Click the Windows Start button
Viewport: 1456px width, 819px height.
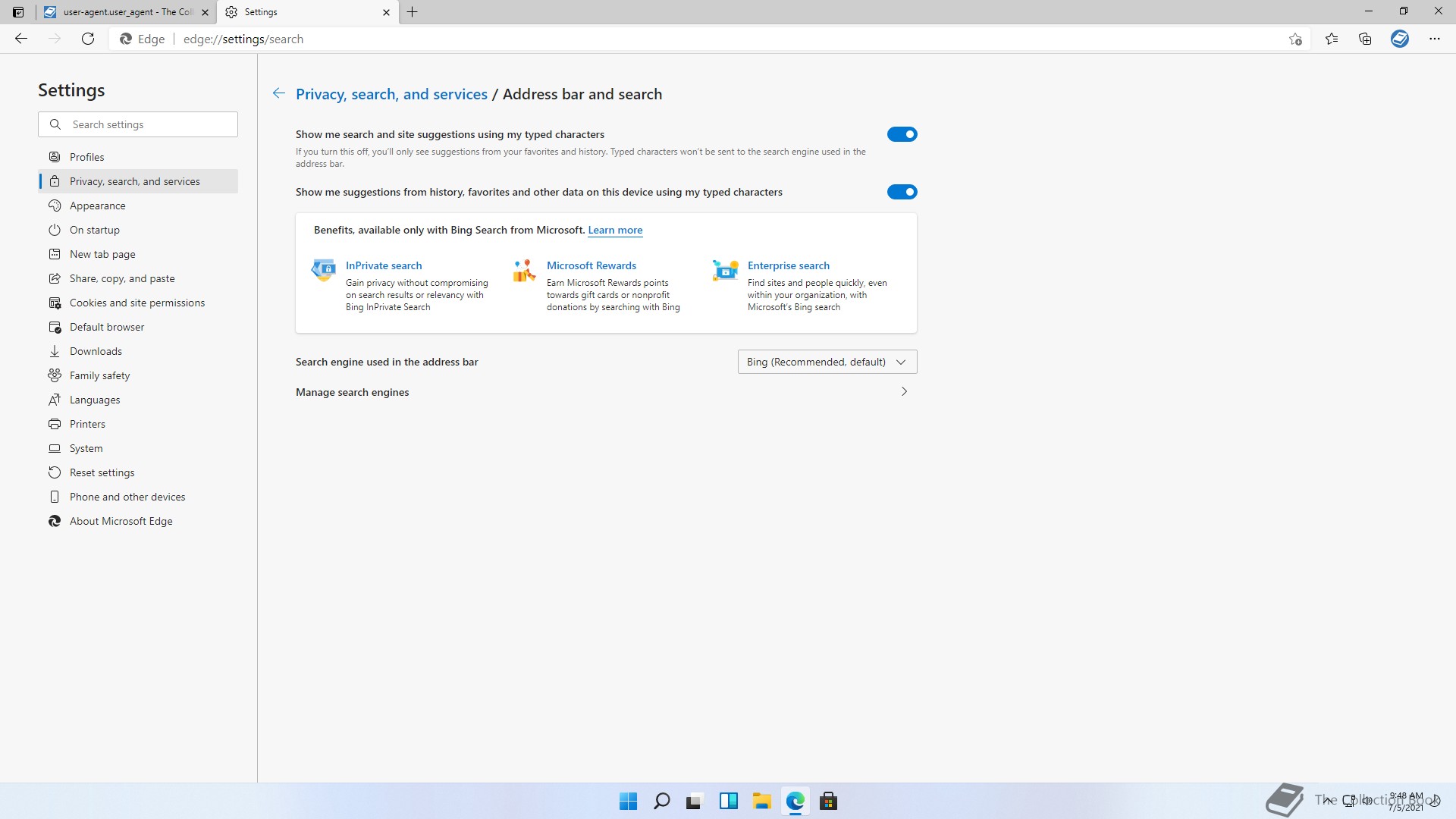tap(628, 801)
